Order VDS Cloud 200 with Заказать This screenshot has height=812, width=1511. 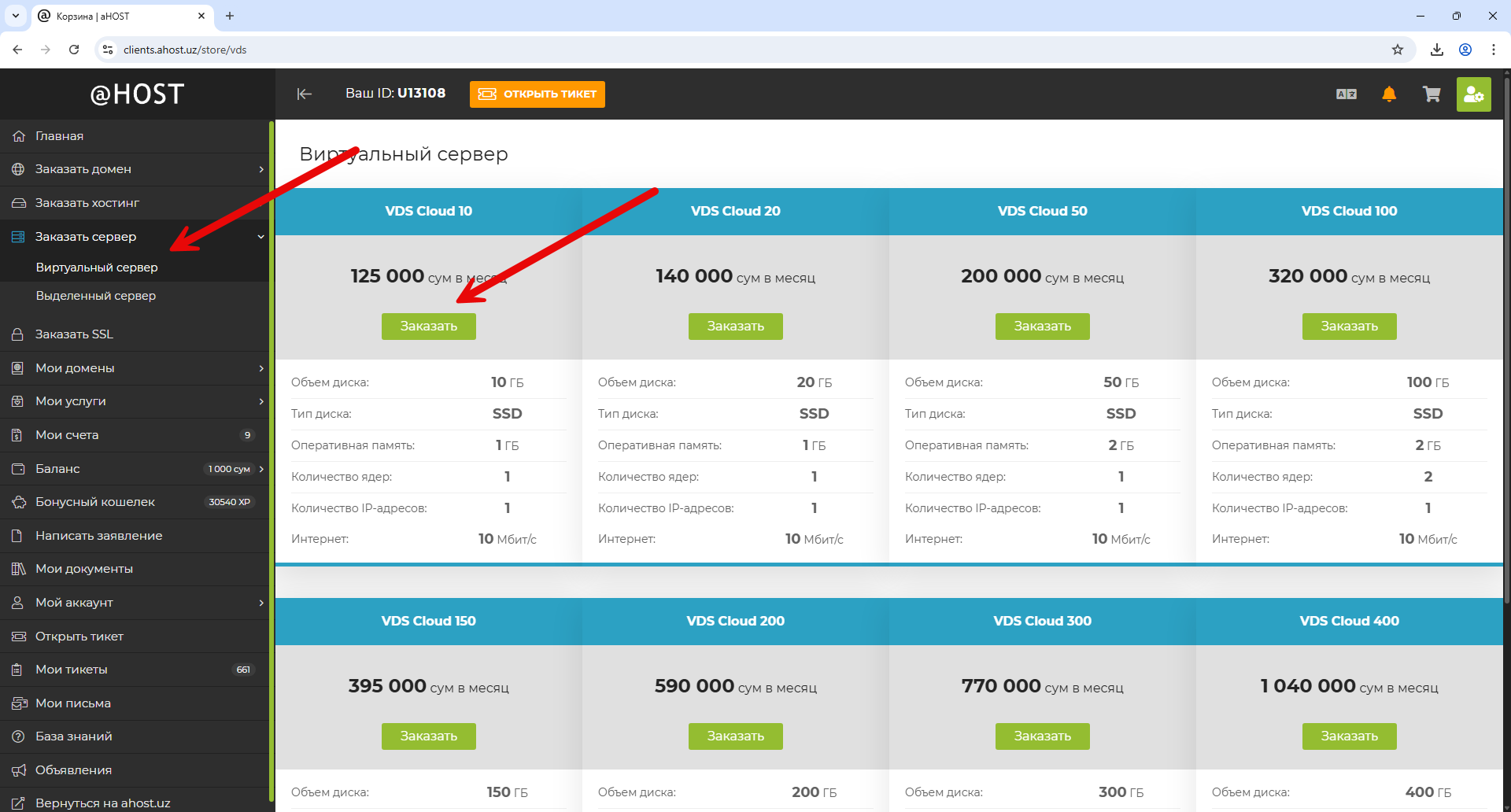(x=736, y=736)
